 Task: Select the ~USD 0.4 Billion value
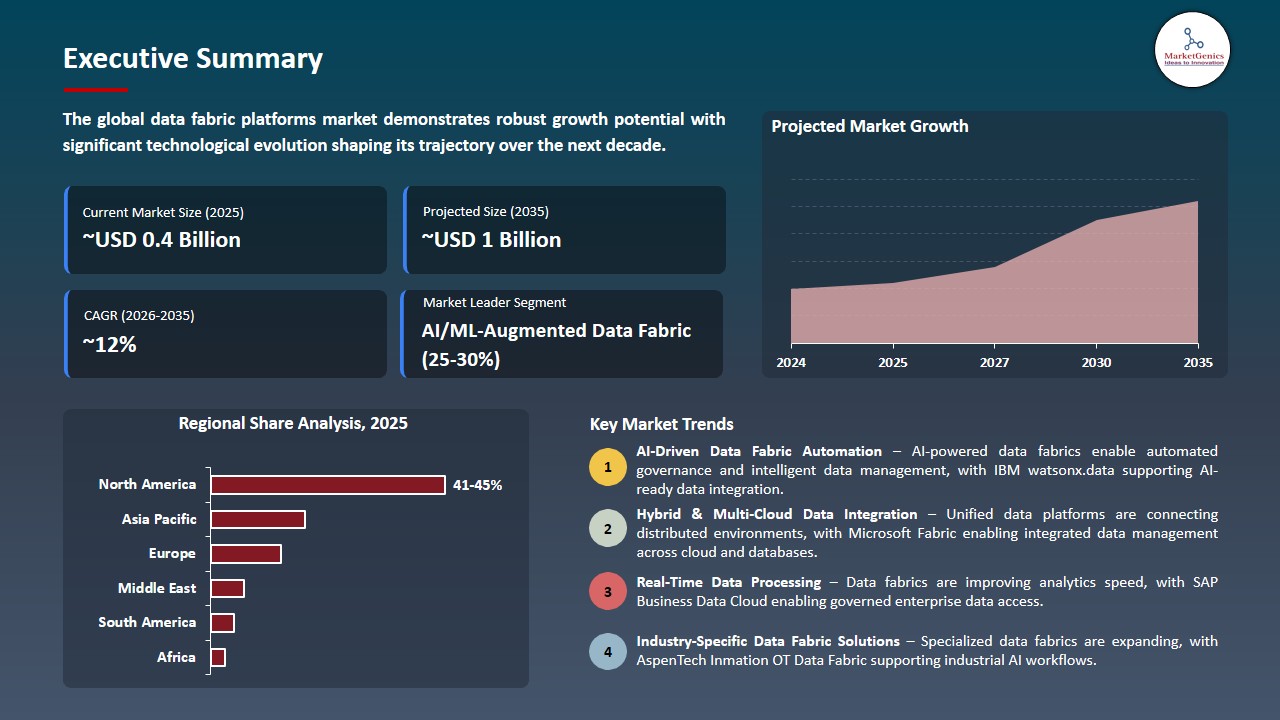pyautogui.click(x=161, y=240)
